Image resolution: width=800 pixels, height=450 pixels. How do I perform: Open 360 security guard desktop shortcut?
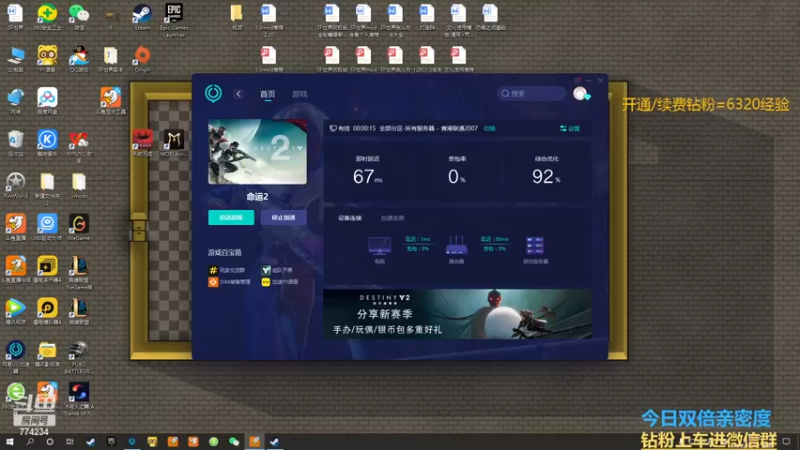click(x=47, y=17)
